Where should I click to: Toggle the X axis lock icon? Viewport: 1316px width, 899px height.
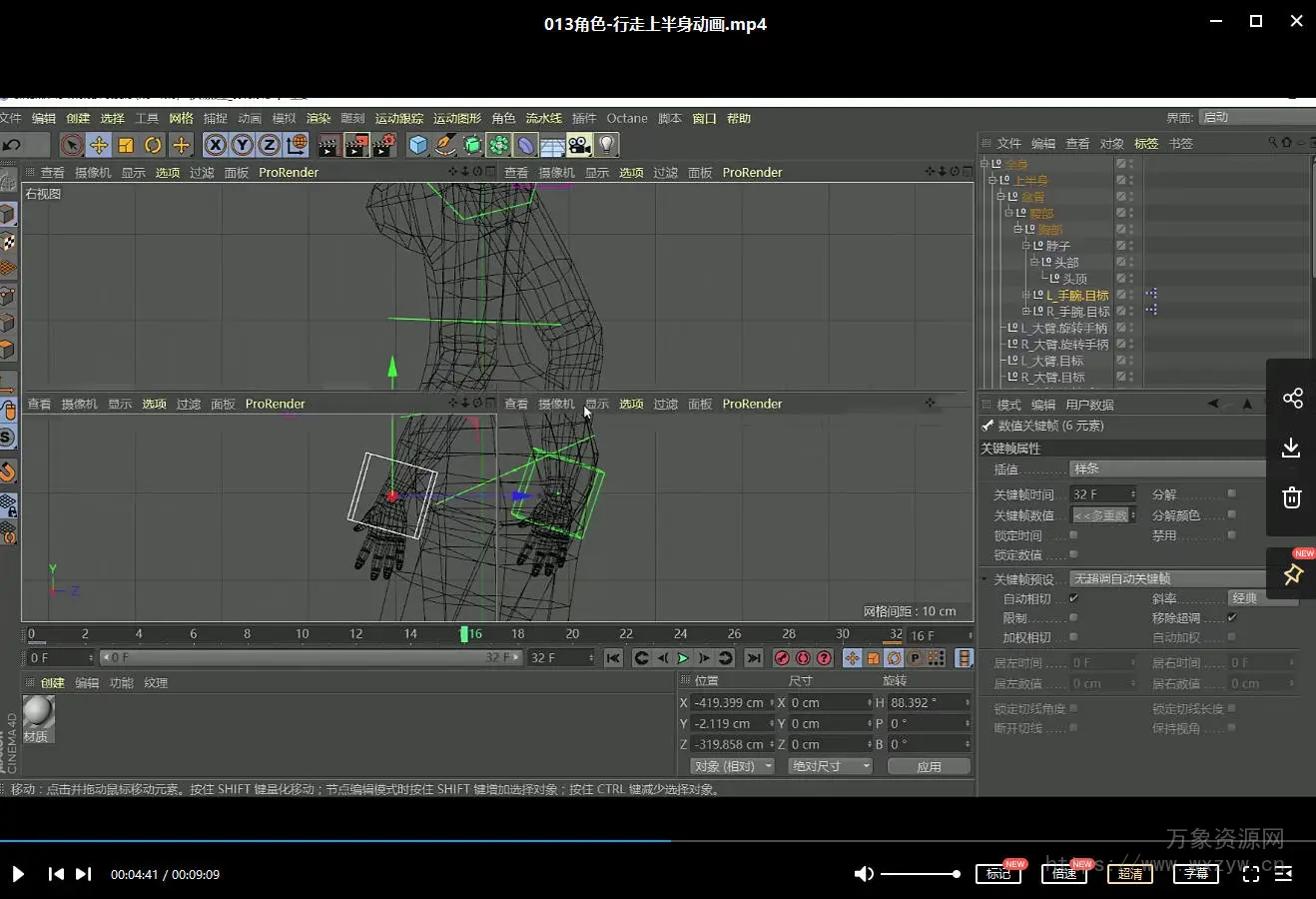click(215, 146)
